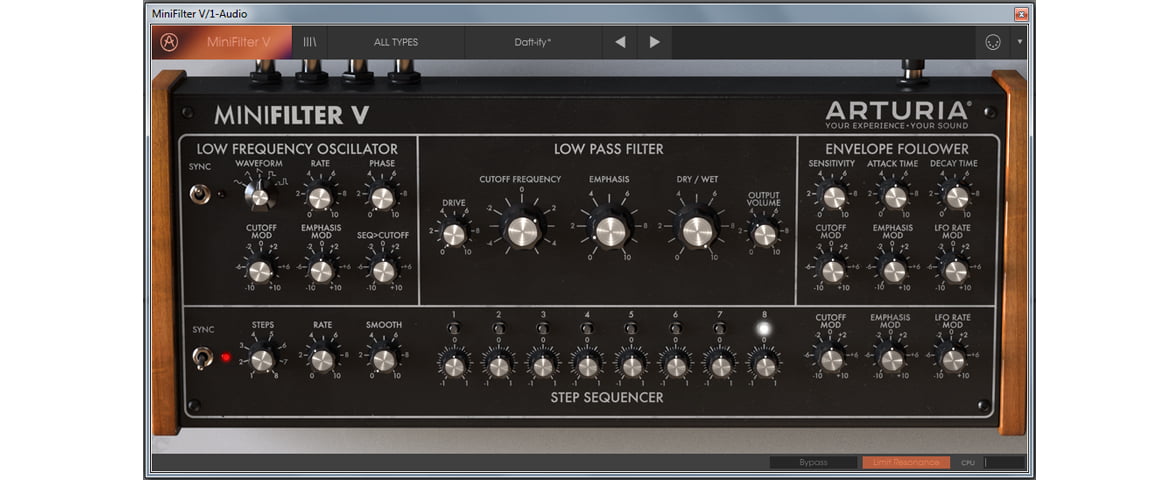Click the LFO PHASE knob
This screenshot has height=480, width=1170.
pyautogui.click(x=382, y=198)
